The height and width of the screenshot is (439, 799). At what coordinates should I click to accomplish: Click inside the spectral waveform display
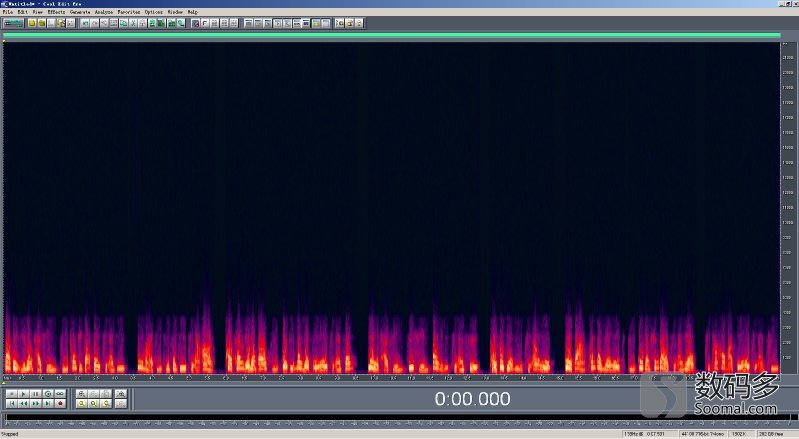click(x=391, y=208)
